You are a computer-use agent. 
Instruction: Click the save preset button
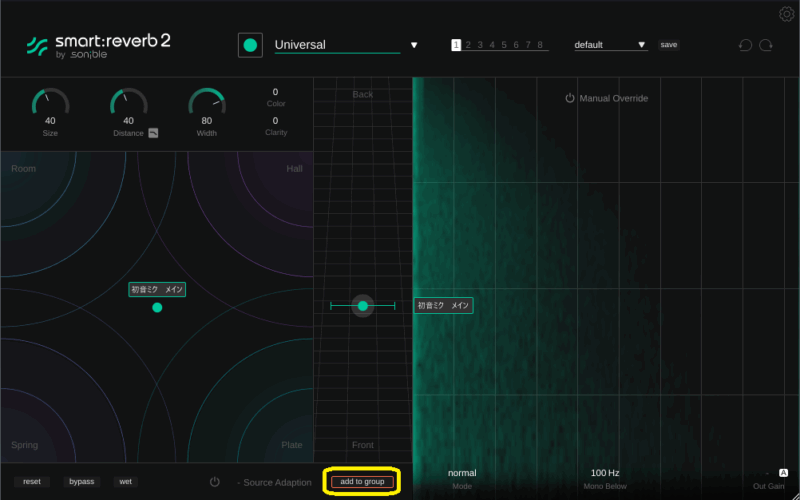[x=668, y=45]
